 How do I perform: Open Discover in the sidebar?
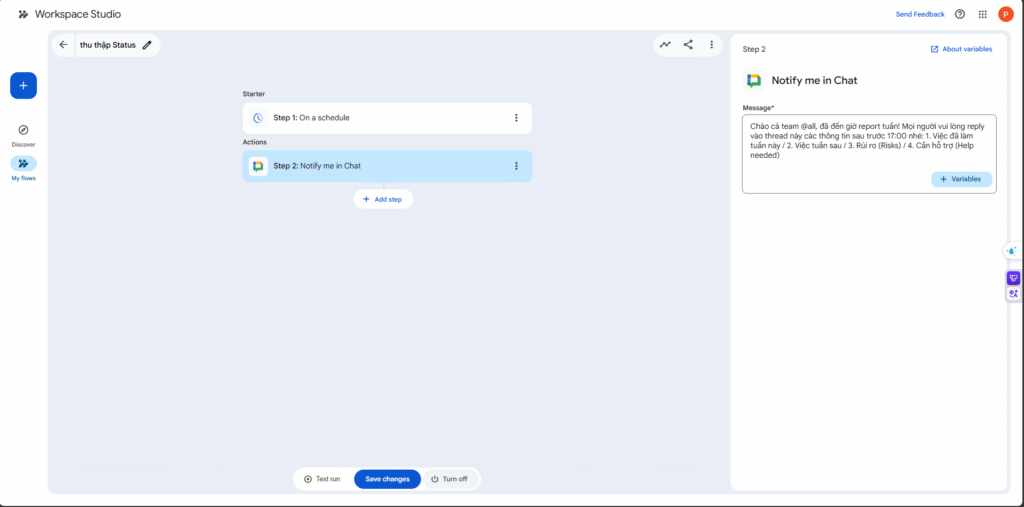(x=23, y=134)
